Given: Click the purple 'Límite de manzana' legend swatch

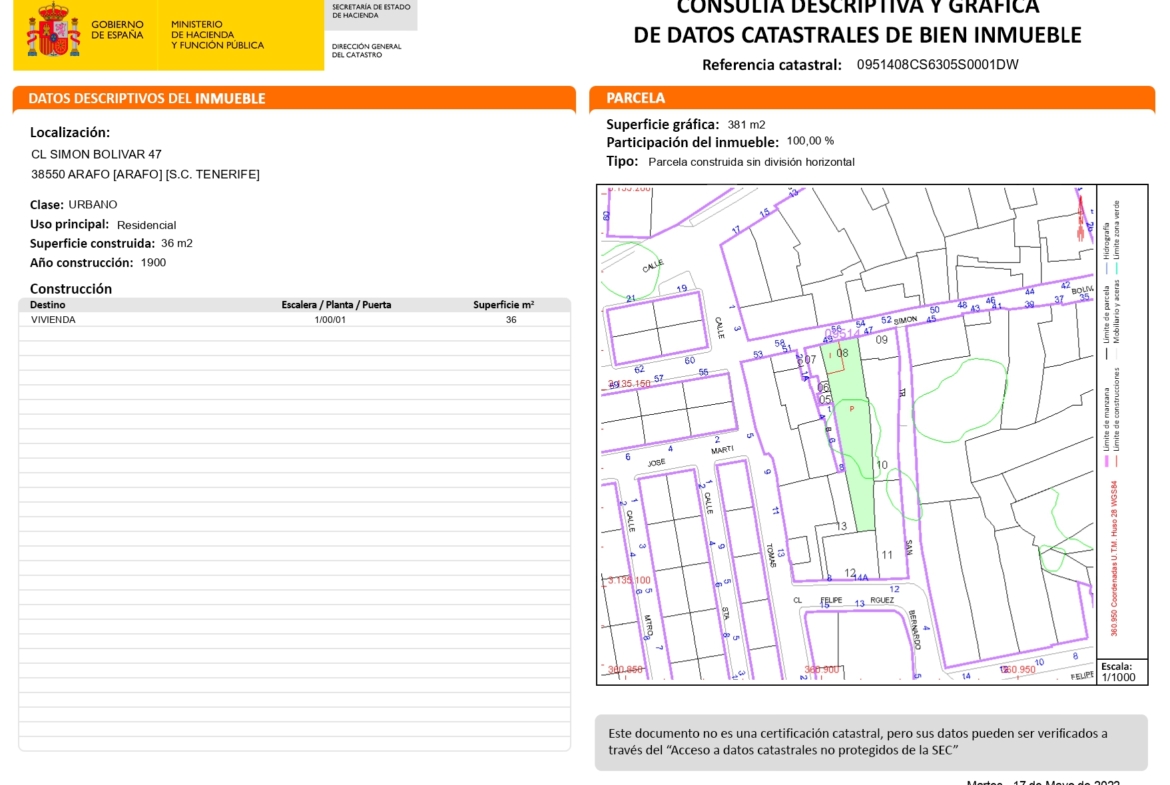Looking at the screenshot, I should (x=1108, y=459).
